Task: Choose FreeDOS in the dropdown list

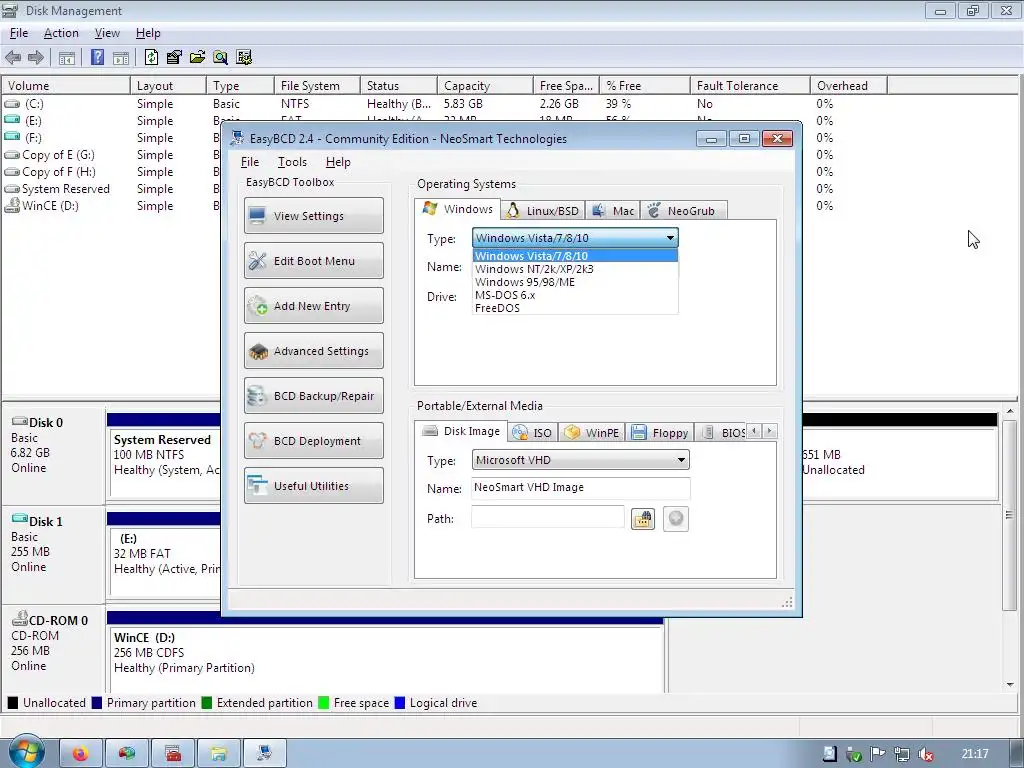Action: click(x=575, y=308)
